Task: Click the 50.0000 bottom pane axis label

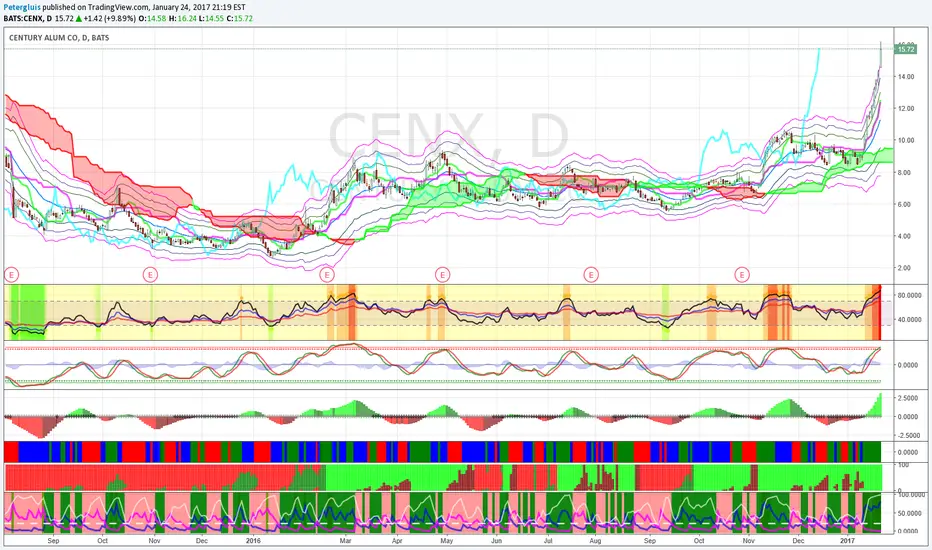Action: coord(908,513)
